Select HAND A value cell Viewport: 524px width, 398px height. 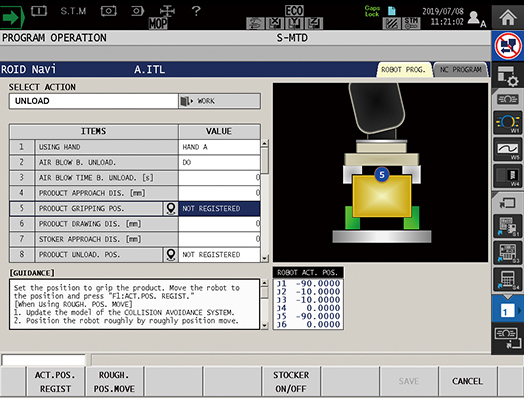(x=219, y=147)
